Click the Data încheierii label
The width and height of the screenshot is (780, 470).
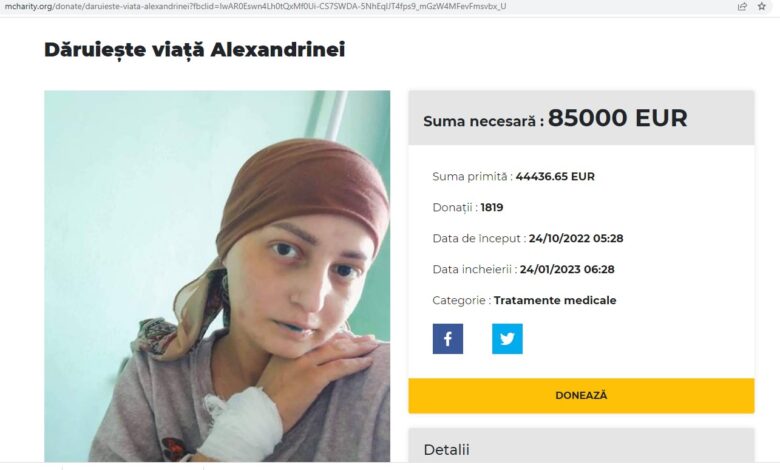tap(474, 270)
